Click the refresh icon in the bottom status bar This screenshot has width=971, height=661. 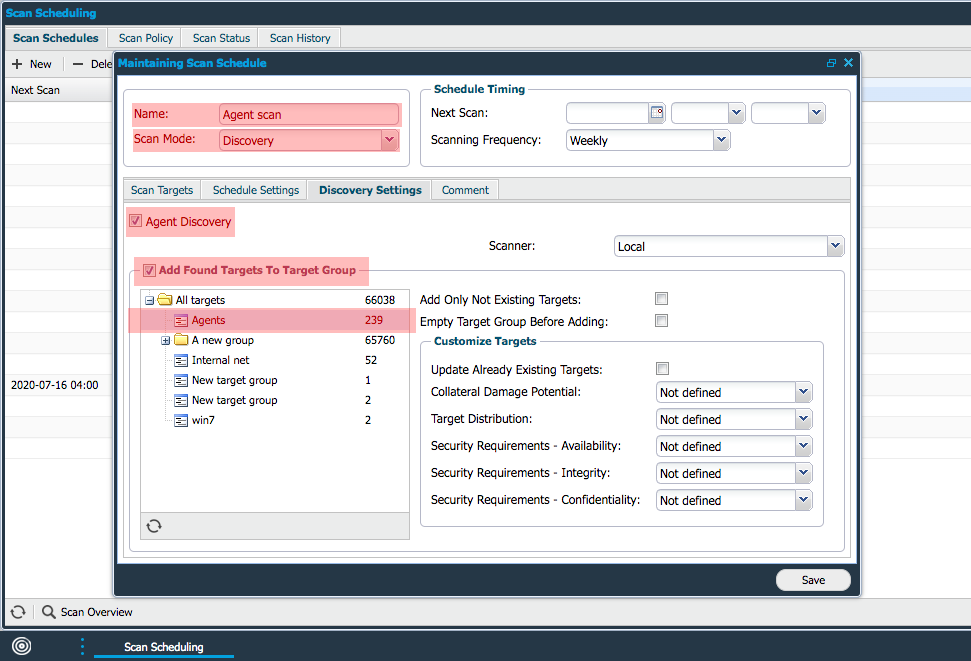pos(17,611)
